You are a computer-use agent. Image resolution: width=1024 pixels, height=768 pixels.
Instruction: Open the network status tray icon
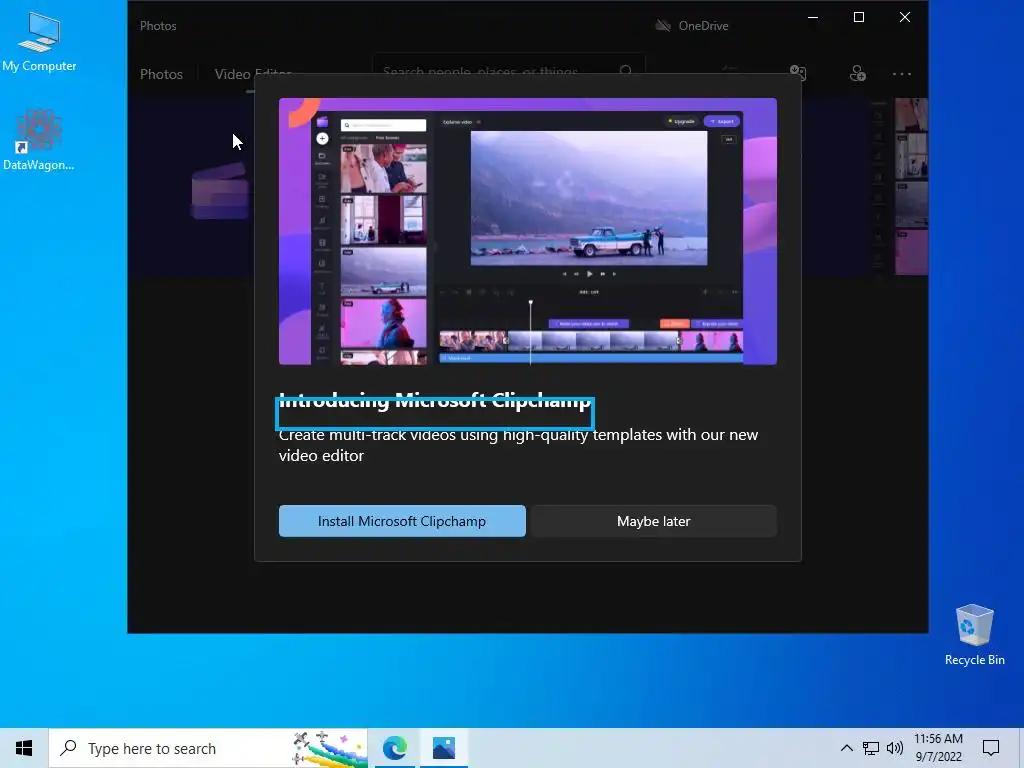pyautogui.click(x=871, y=748)
